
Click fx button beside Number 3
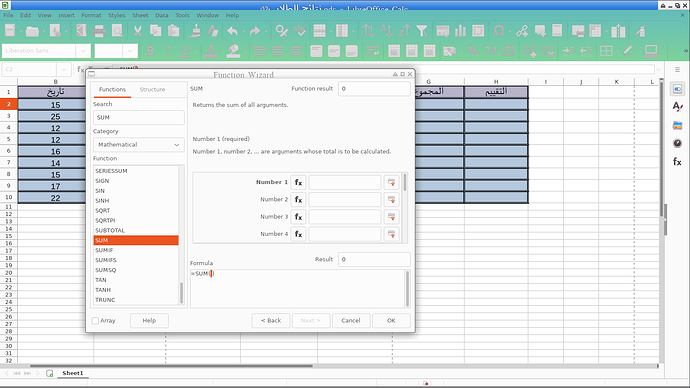pyautogui.click(x=298, y=217)
